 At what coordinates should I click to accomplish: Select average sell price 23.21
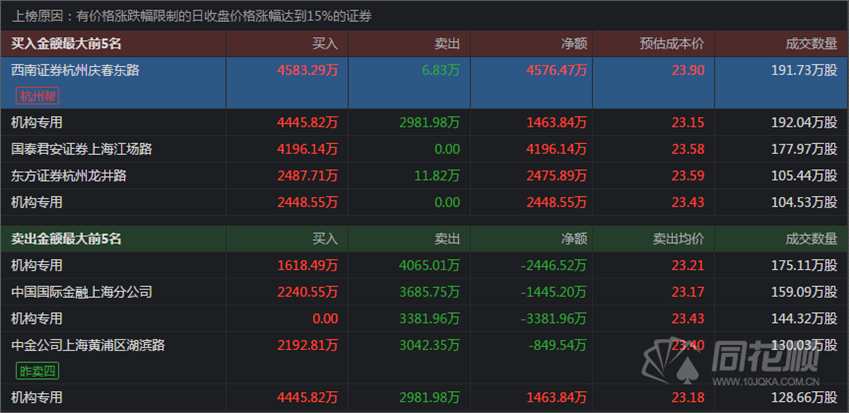688,265
